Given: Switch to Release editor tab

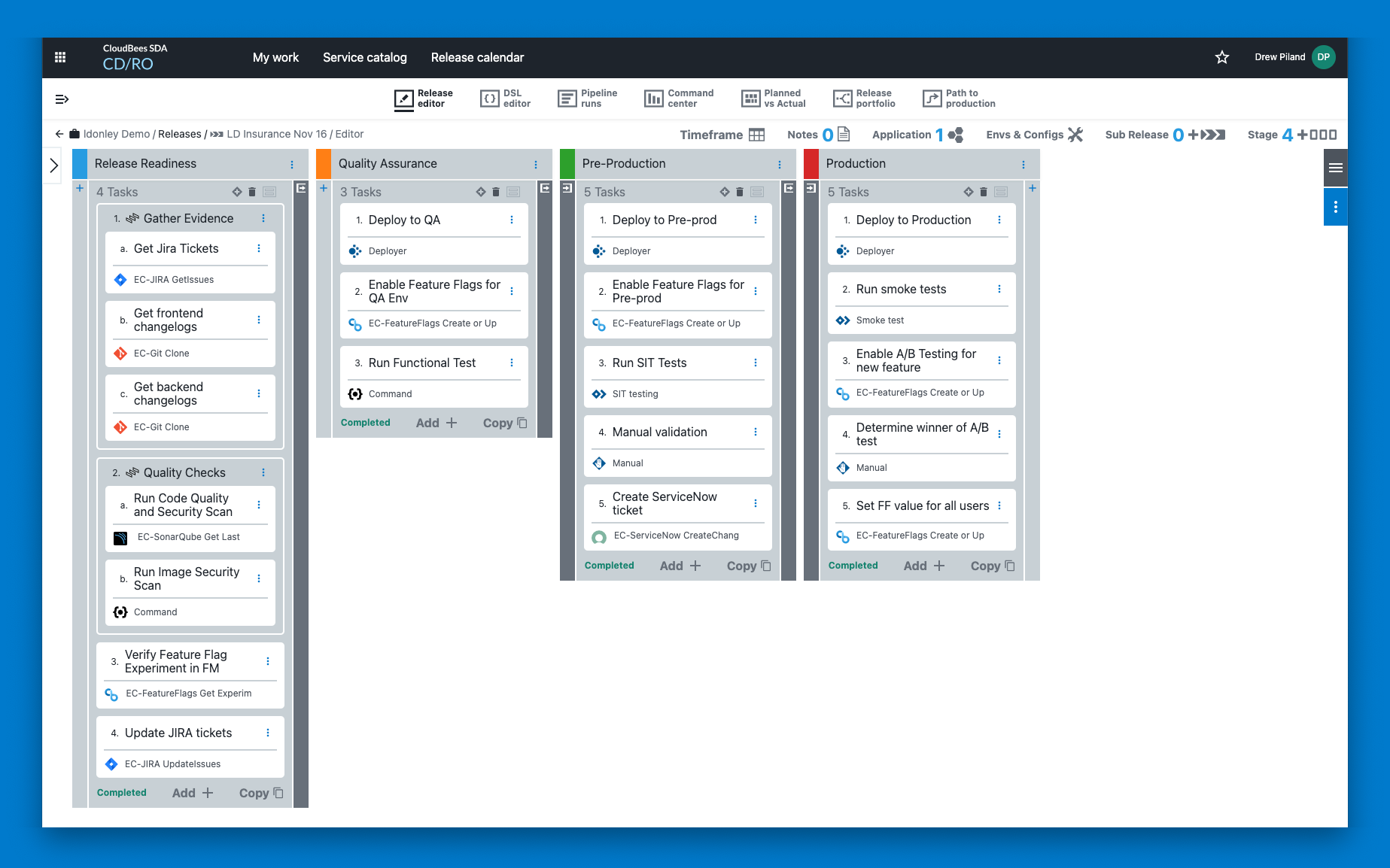Looking at the screenshot, I should point(424,99).
